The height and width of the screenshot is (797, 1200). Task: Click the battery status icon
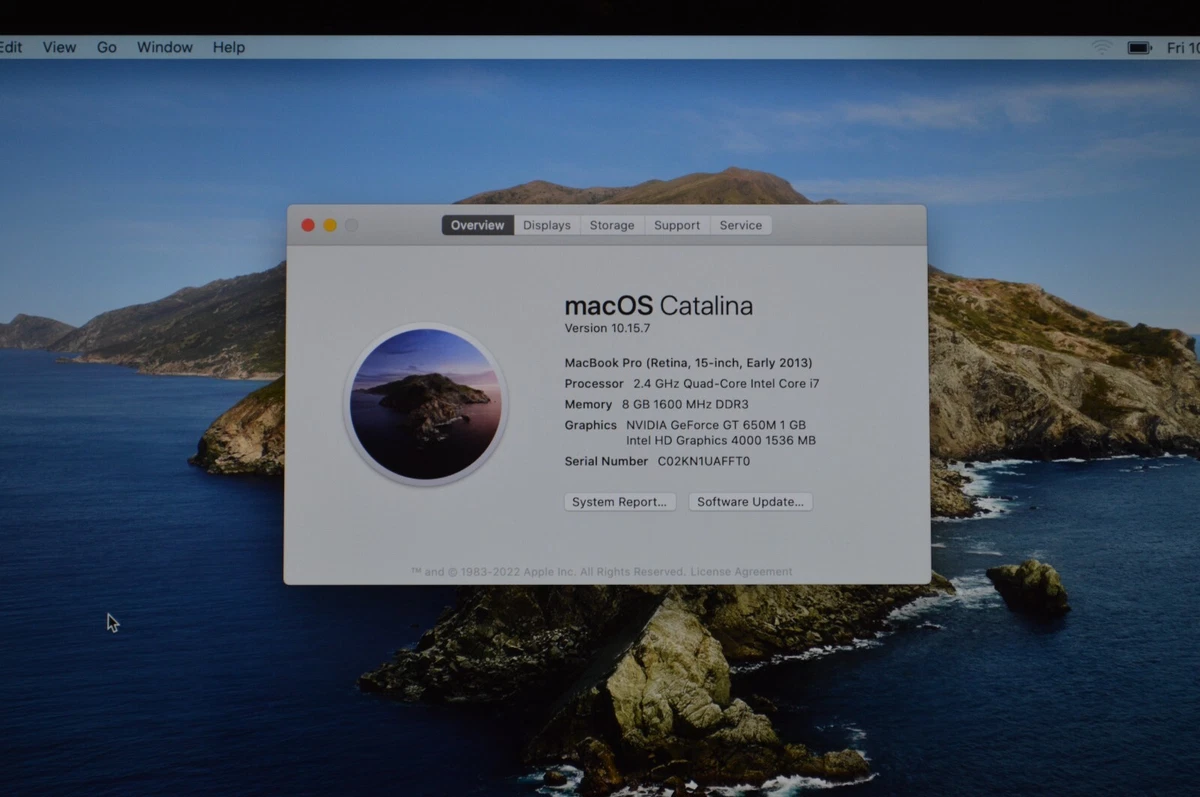[x=1139, y=48]
